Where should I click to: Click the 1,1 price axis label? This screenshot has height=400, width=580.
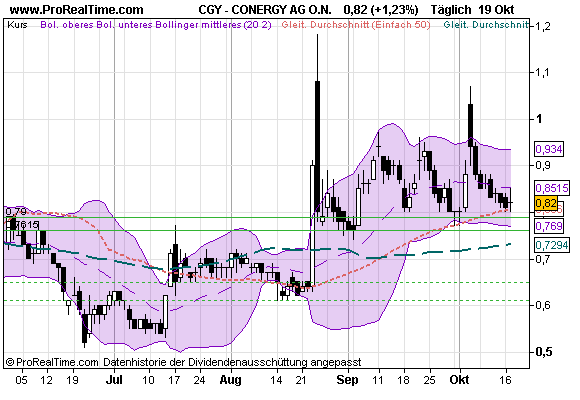coord(542,73)
